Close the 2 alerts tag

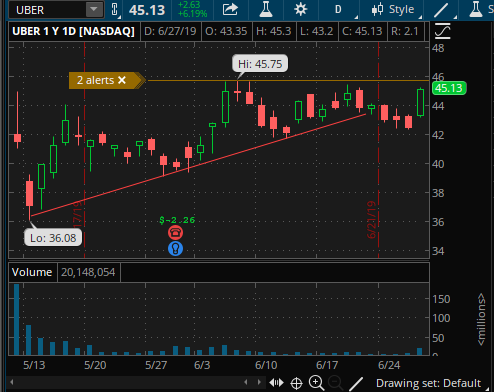click(x=122, y=80)
